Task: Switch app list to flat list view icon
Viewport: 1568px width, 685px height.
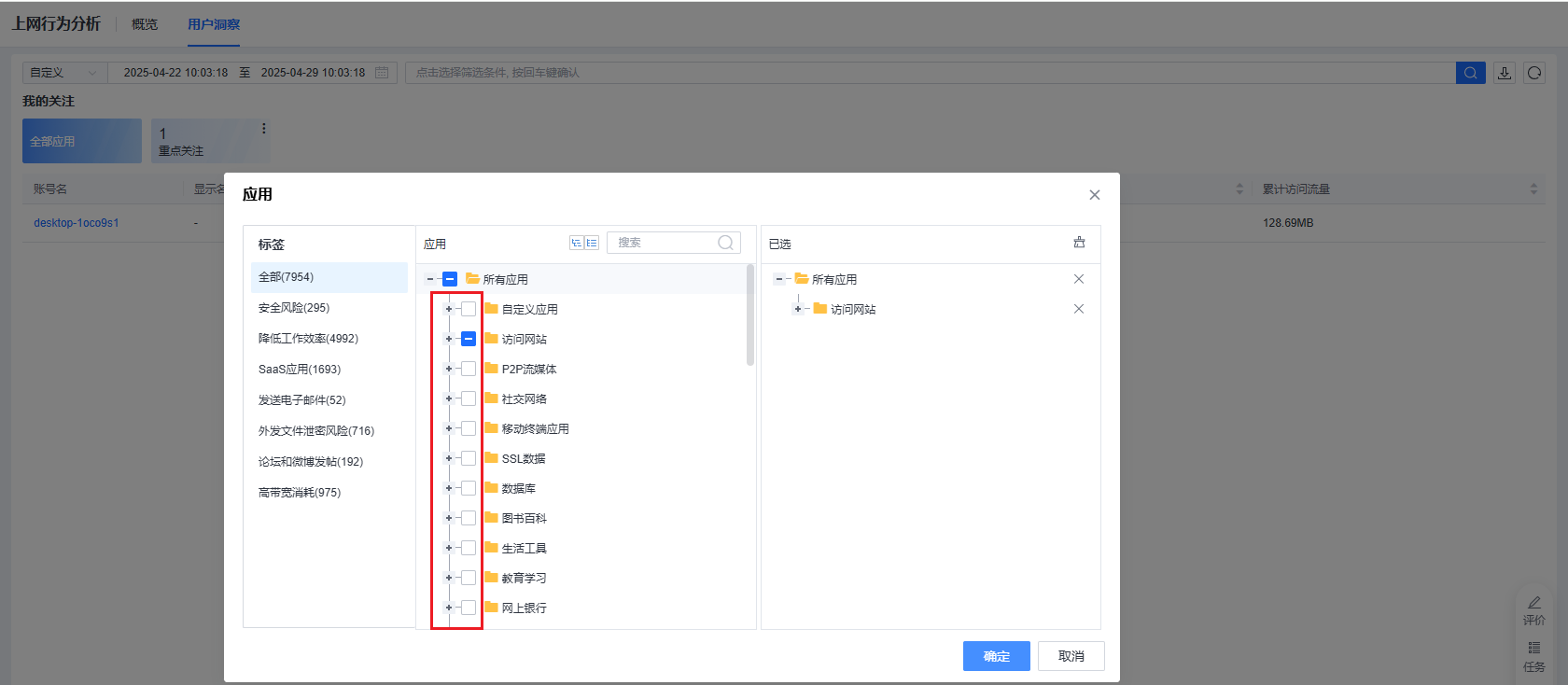Action: [592, 243]
